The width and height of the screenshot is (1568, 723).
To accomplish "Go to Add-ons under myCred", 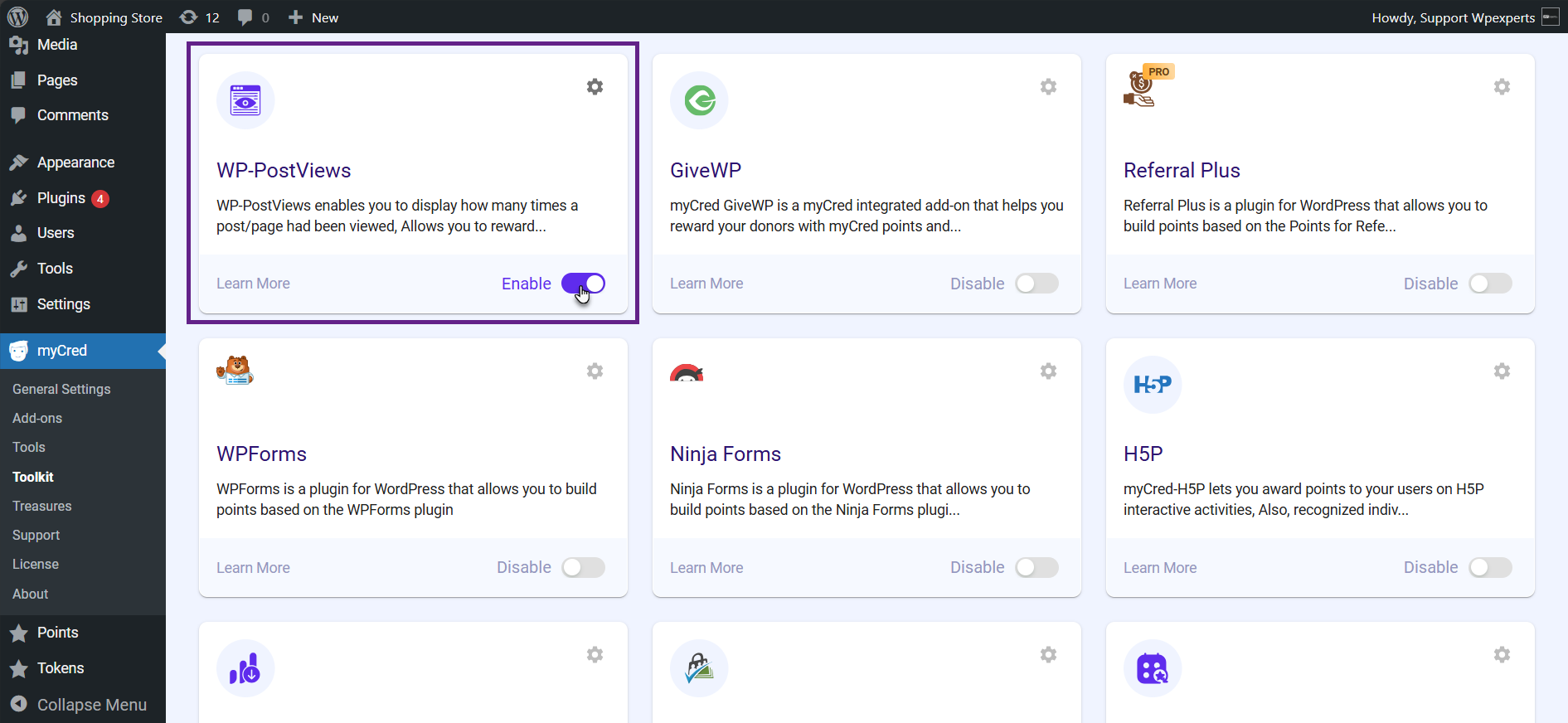I will coord(37,418).
